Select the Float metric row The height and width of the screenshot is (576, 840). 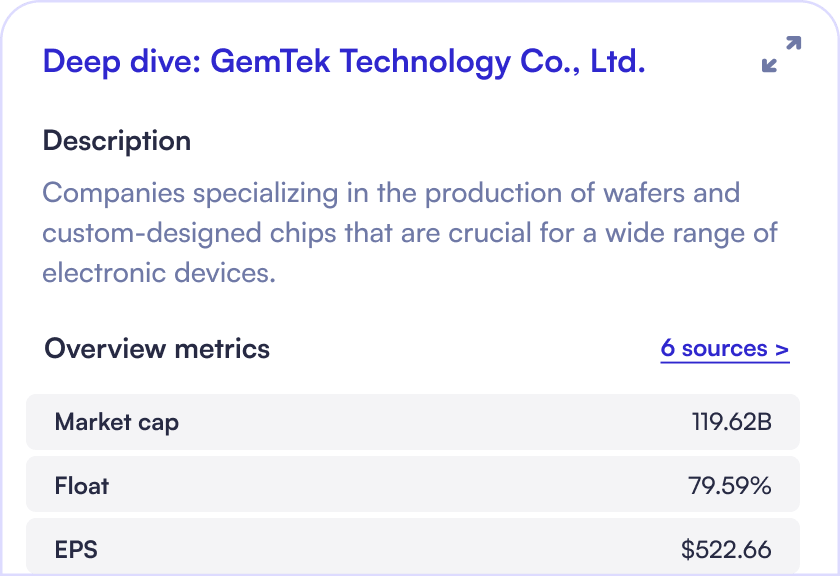tap(413, 486)
